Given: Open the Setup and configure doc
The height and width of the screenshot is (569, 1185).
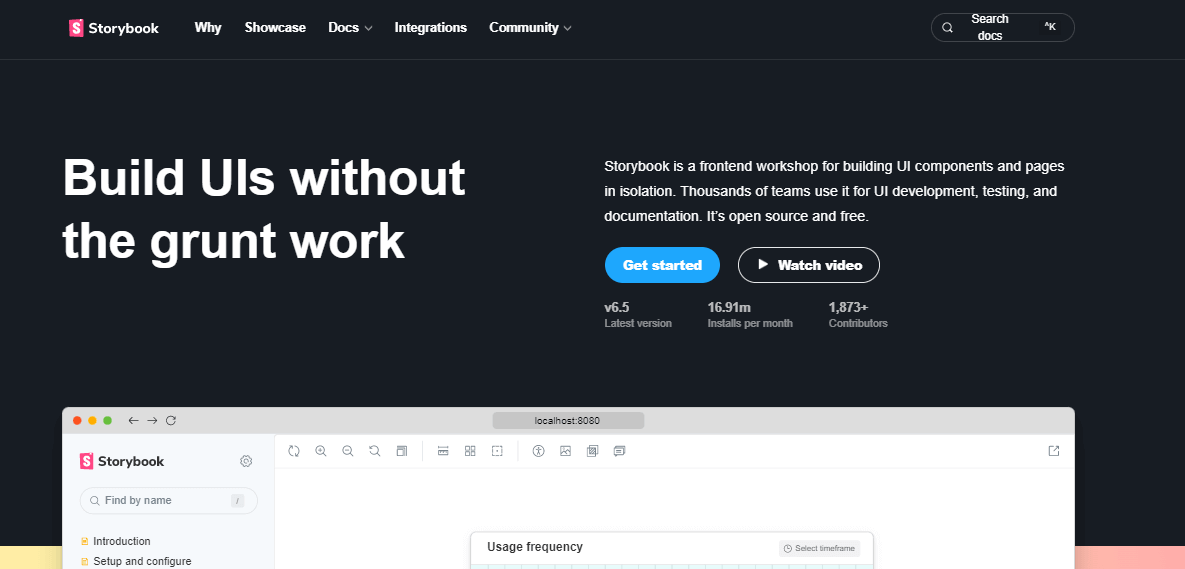Looking at the screenshot, I should (136, 561).
